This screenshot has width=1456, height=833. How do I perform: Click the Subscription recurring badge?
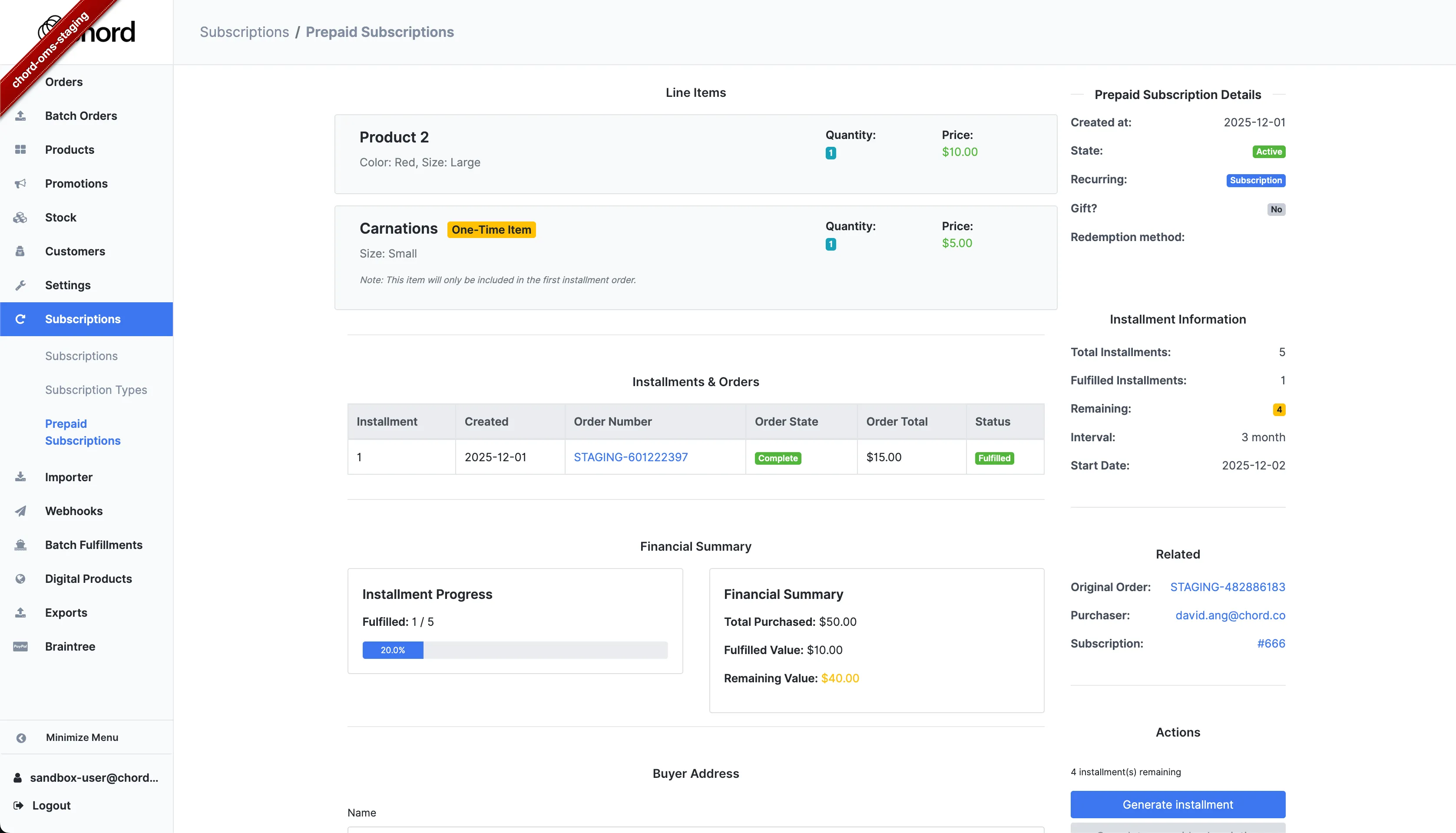click(x=1256, y=180)
